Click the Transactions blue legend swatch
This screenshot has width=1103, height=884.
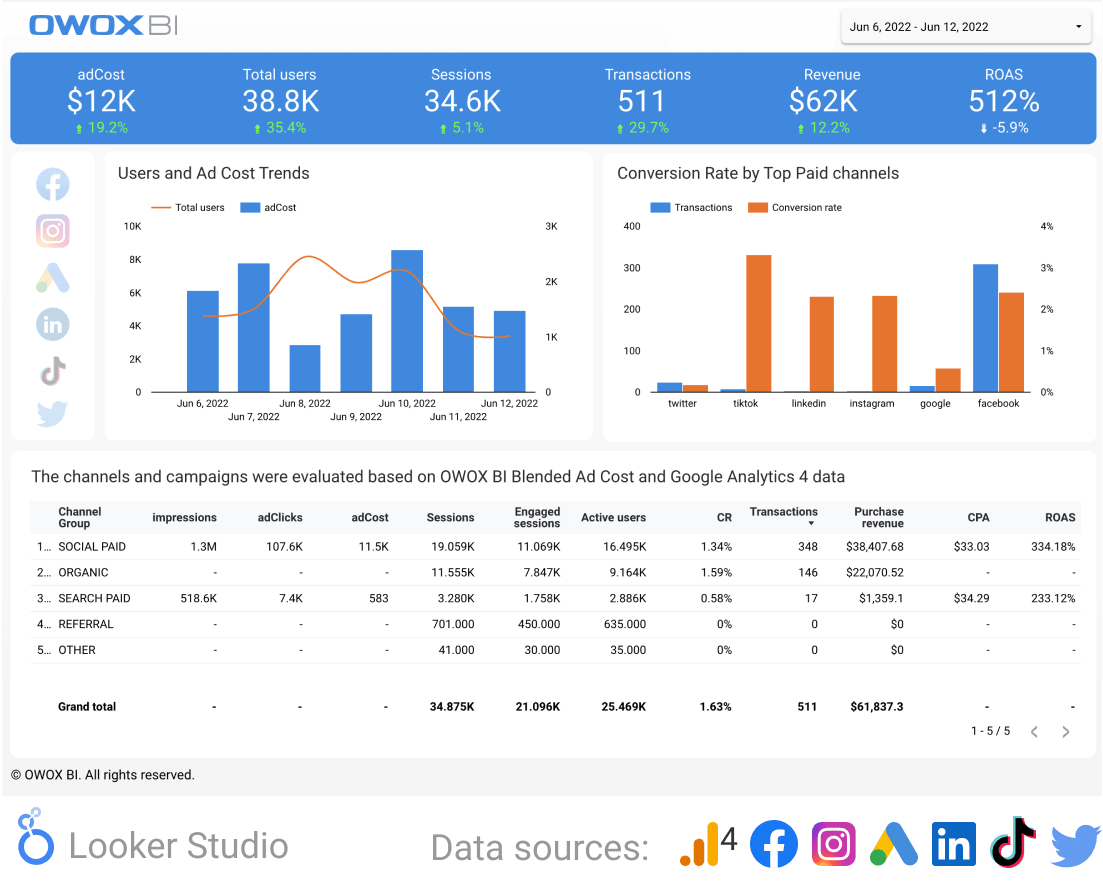[x=661, y=208]
